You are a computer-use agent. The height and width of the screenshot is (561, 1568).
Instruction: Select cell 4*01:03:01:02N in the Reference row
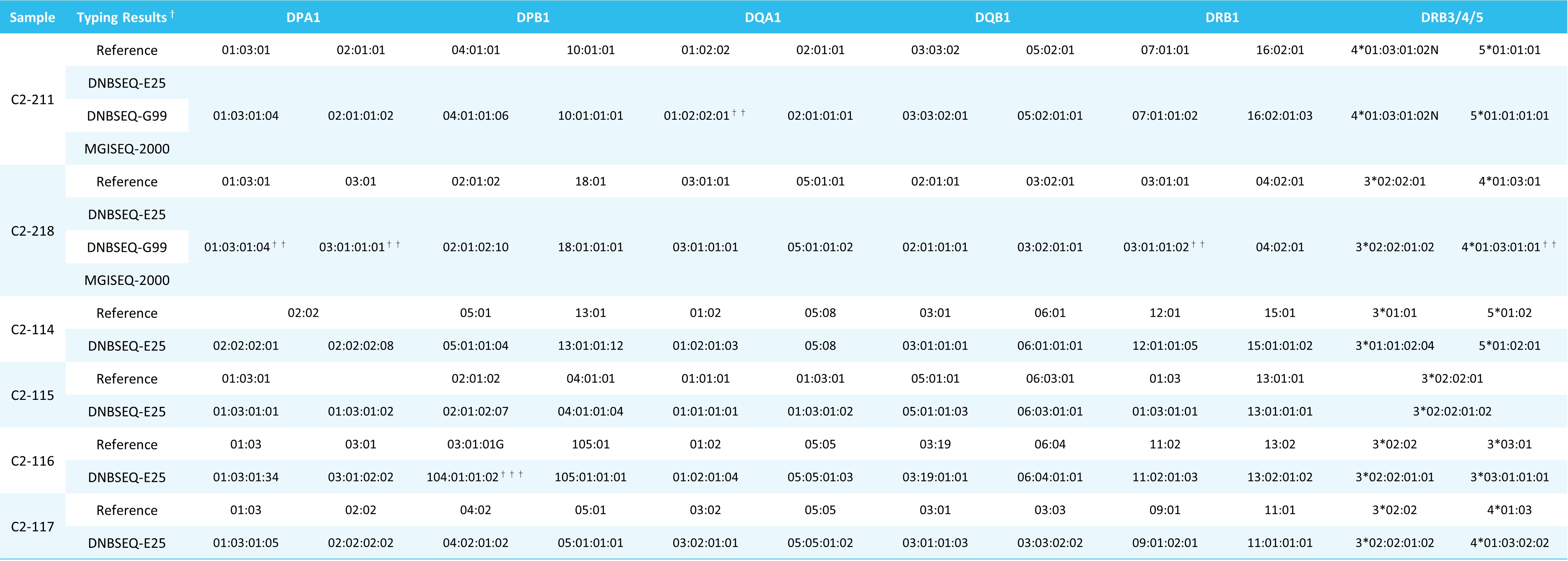1394,50
